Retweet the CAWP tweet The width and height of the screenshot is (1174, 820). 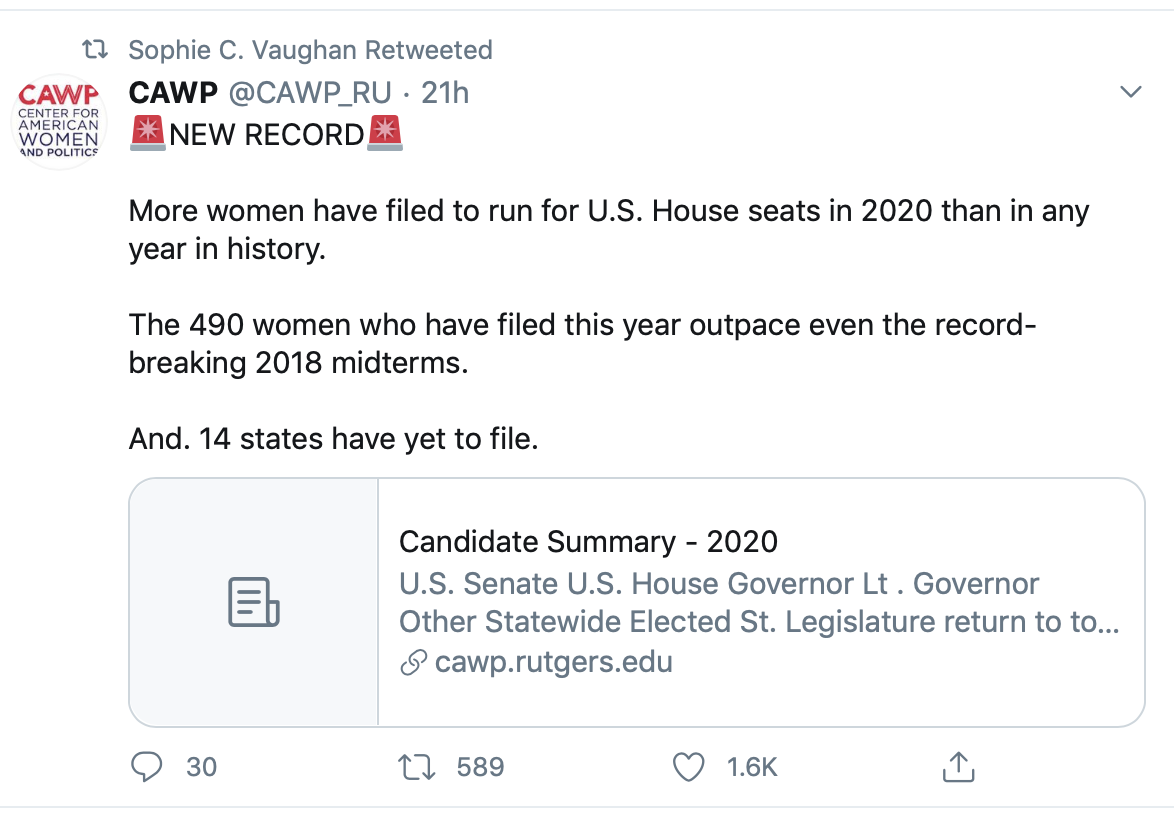tap(415, 767)
